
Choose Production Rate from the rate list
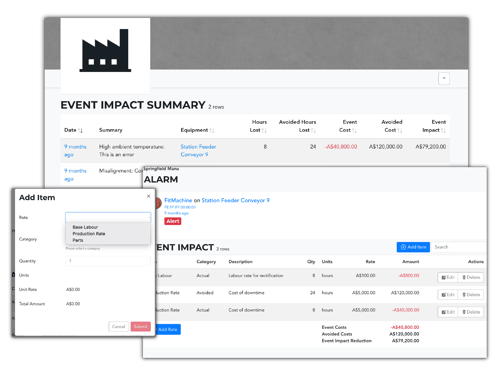tap(89, 234)
